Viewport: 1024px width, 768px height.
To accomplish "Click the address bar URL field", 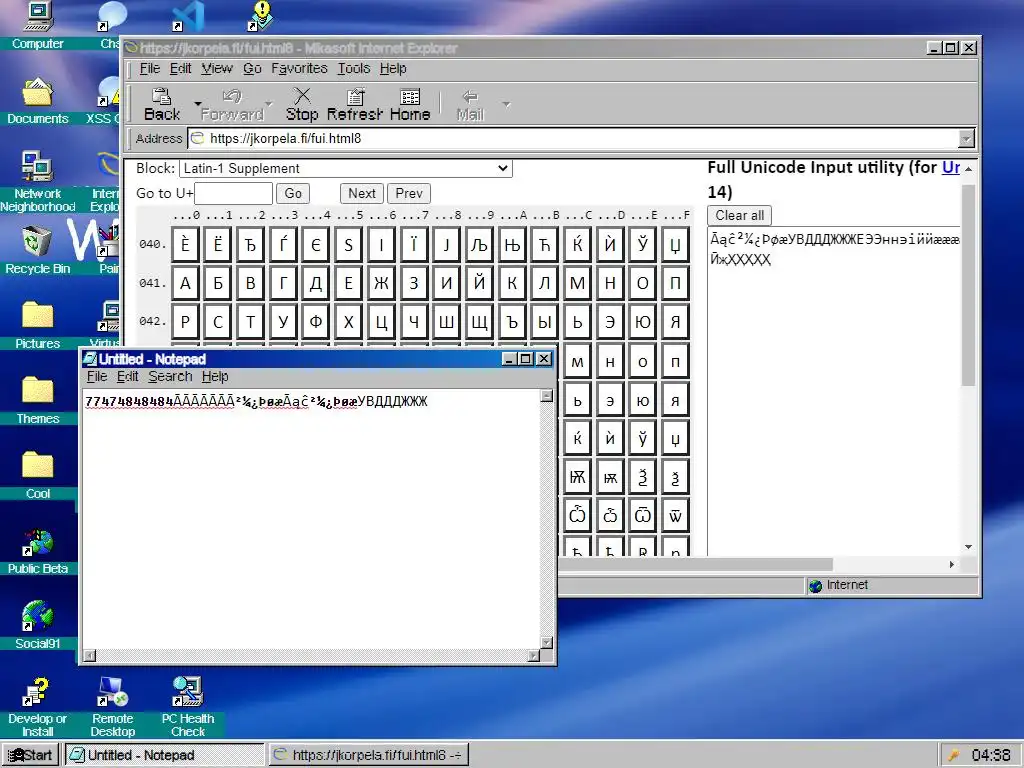I will 574,138.
